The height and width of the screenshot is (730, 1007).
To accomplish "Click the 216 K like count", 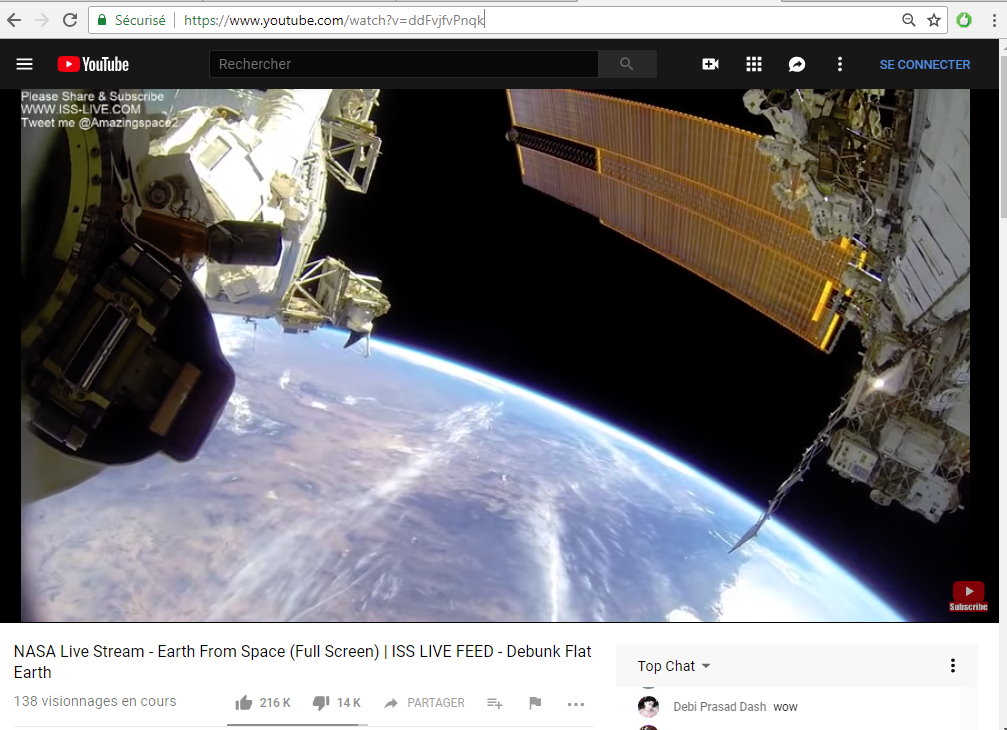I will (276, 703).
